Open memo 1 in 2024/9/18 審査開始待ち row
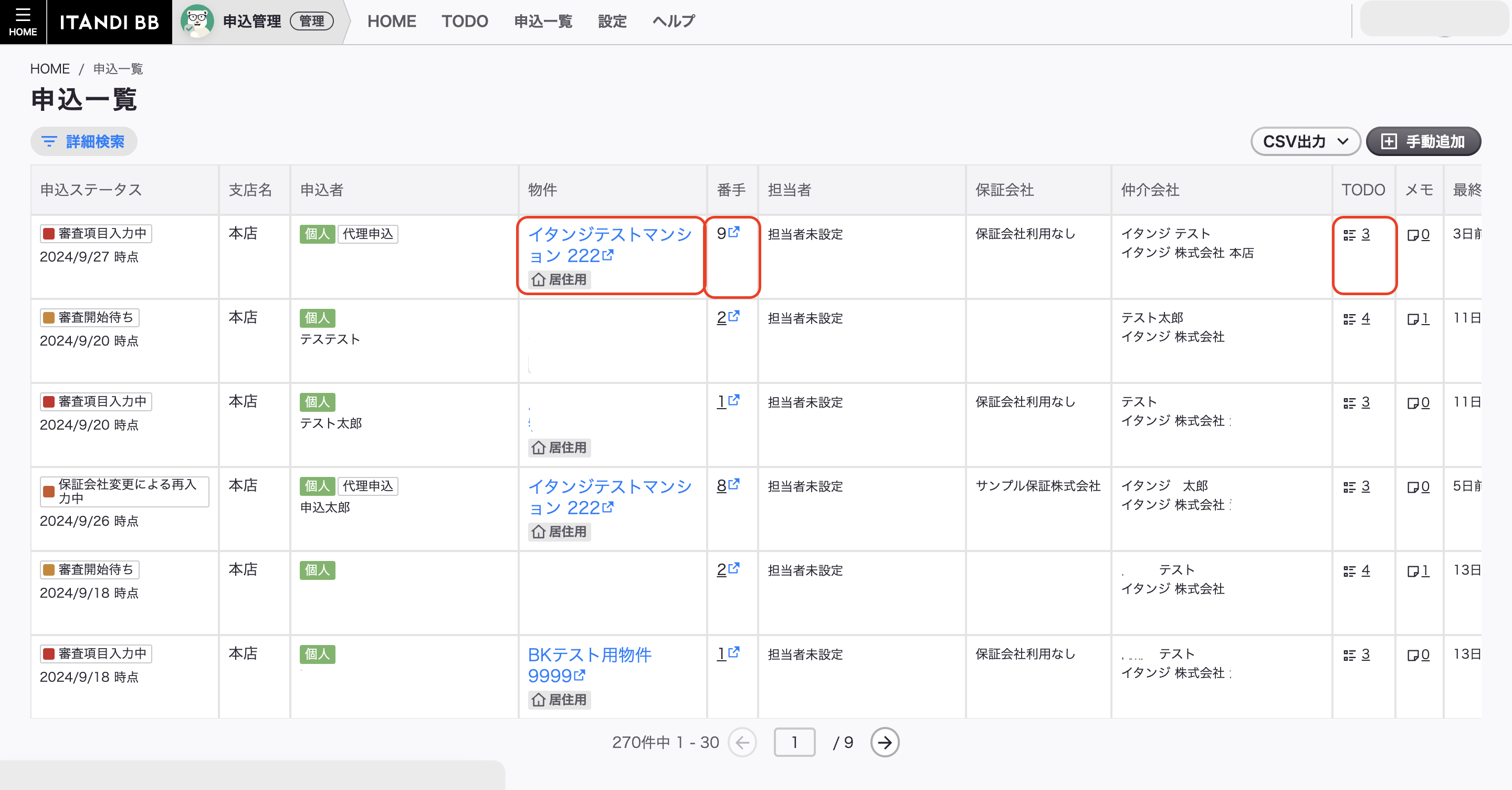This screenshot has height=790, width=1512. click(x=1418, y=570)
